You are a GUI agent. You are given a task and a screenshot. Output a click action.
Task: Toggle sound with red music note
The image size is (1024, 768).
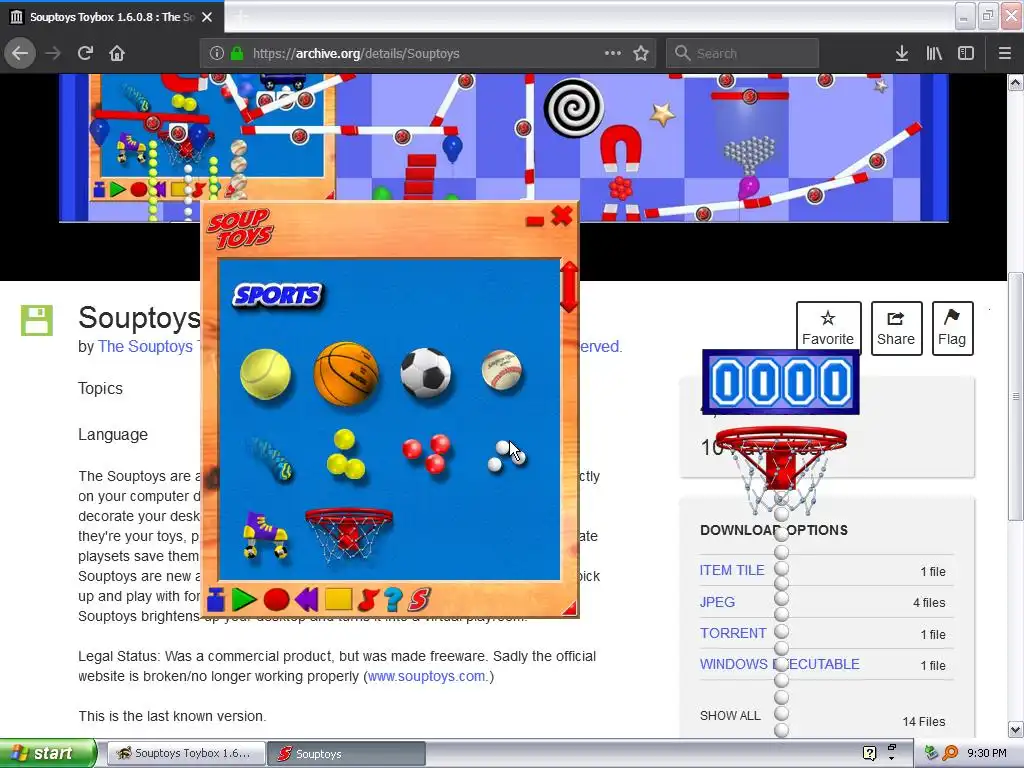[368, 599]
